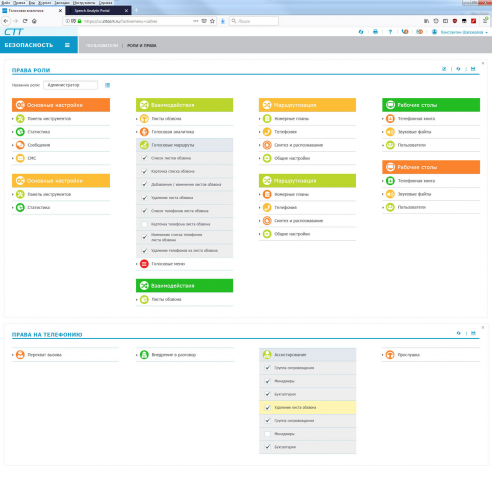Click the Сообщения orange chat icon
This screenshot has height=480, width=492.
click(20, 145)
